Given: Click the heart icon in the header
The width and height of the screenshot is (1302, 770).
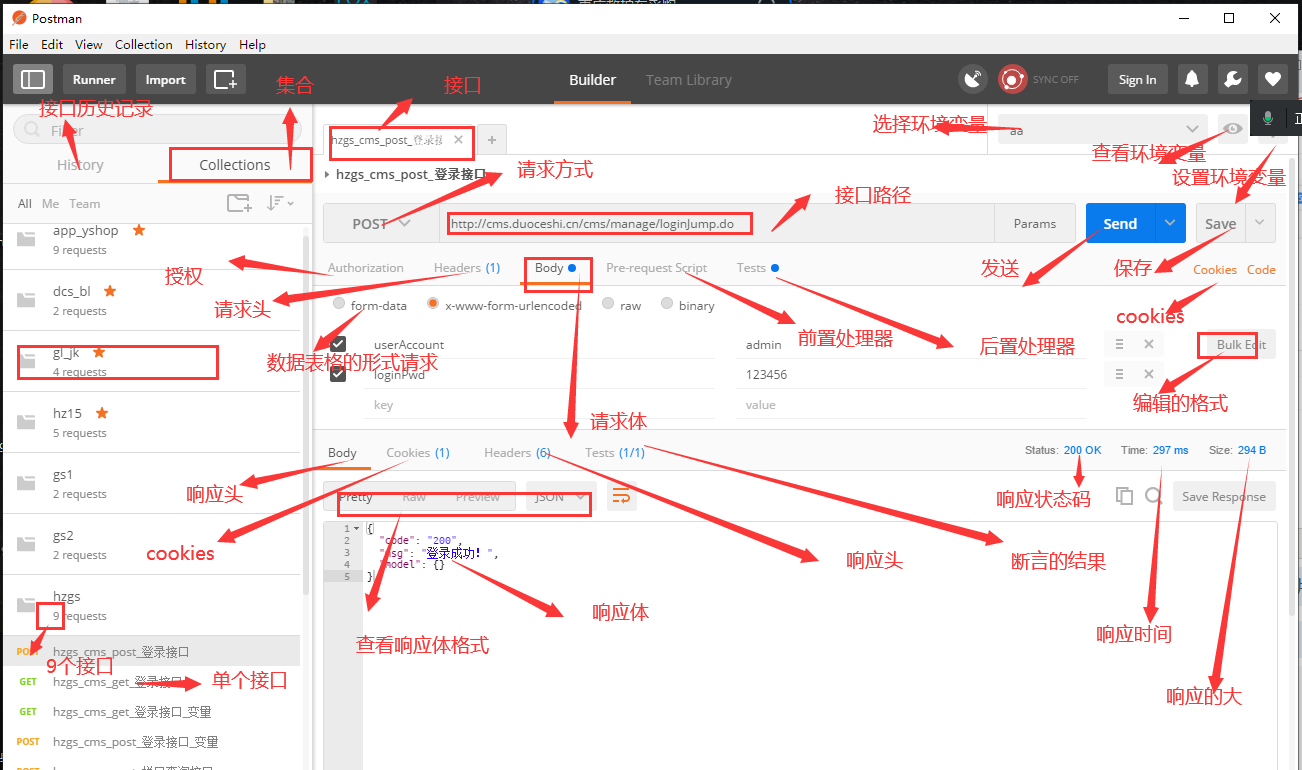Looking at the screenshot, I should (1272, 80).
